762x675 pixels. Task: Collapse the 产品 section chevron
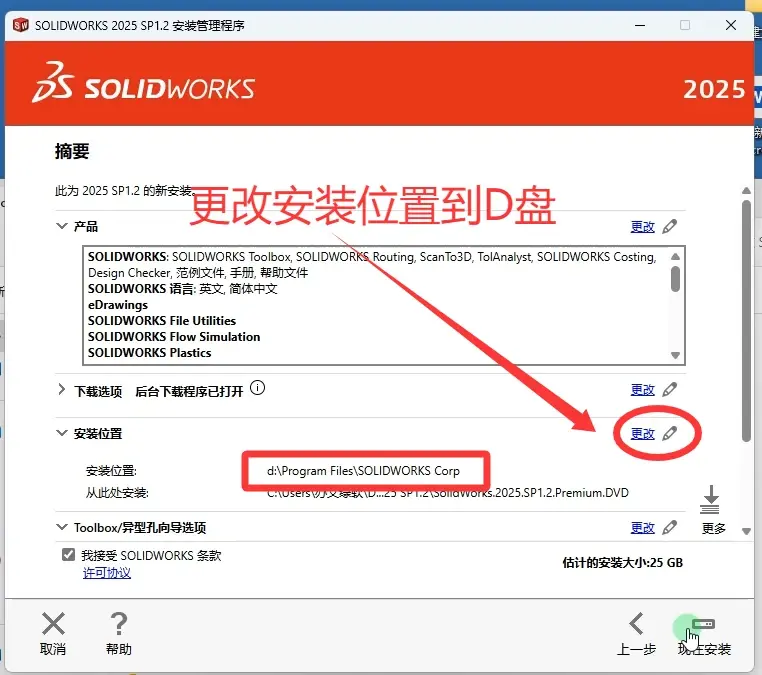62,226
